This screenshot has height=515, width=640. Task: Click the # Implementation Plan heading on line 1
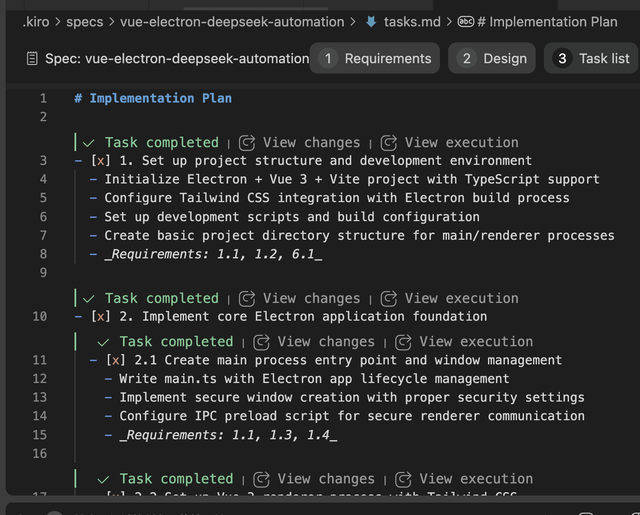pos(153,98)
